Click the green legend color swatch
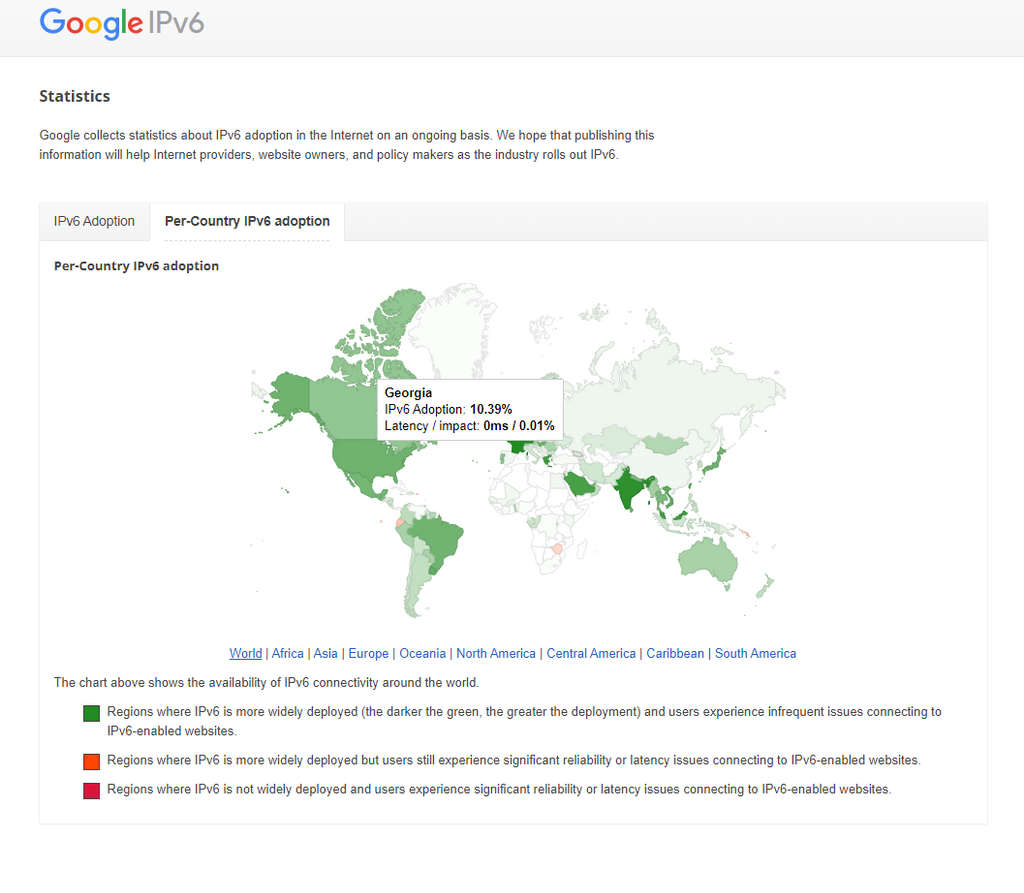Image resolution: width=1024 pixels, height=893 pixels. 91,713
